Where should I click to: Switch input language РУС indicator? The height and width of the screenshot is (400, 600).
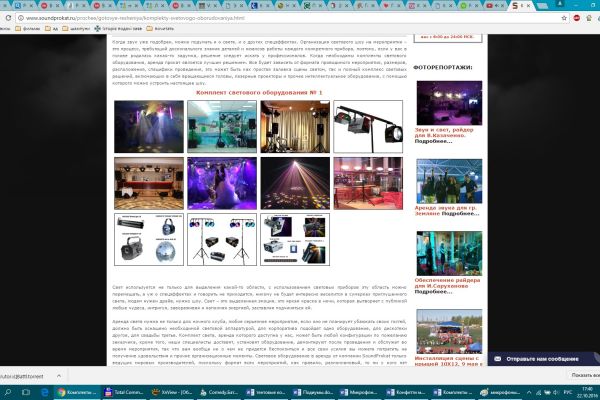coord(568,392)
